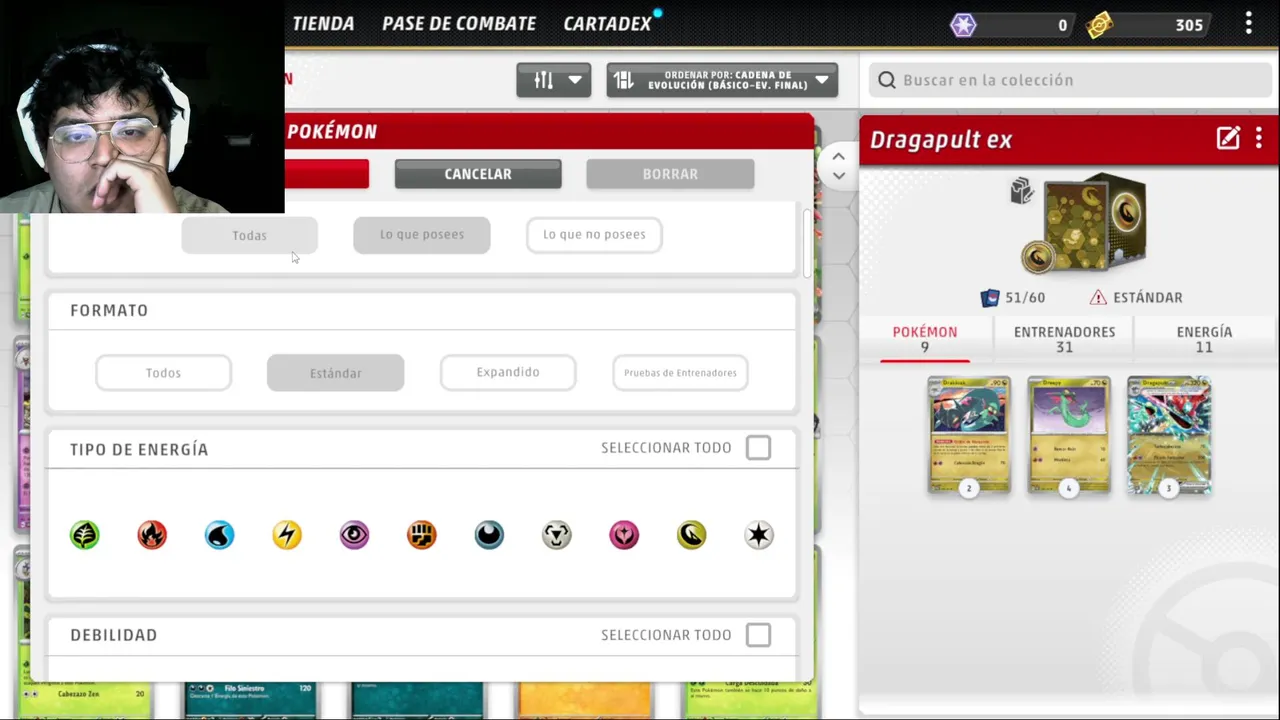Select the Dreepy card thumbnail in deck
Viewport: 1280px width, 720px height.
point(1069,435)
